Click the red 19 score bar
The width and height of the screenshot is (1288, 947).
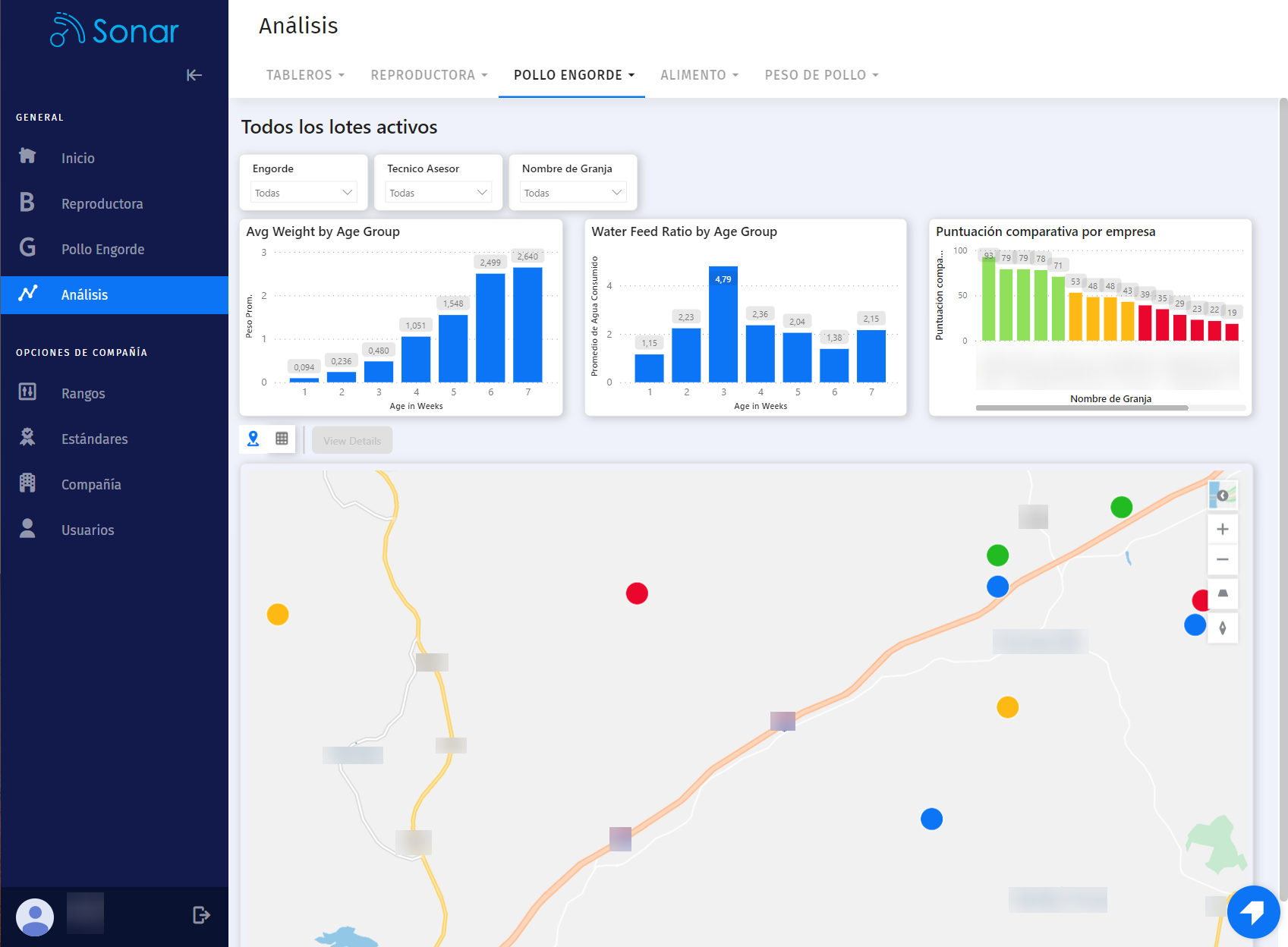click(1232, 332)
